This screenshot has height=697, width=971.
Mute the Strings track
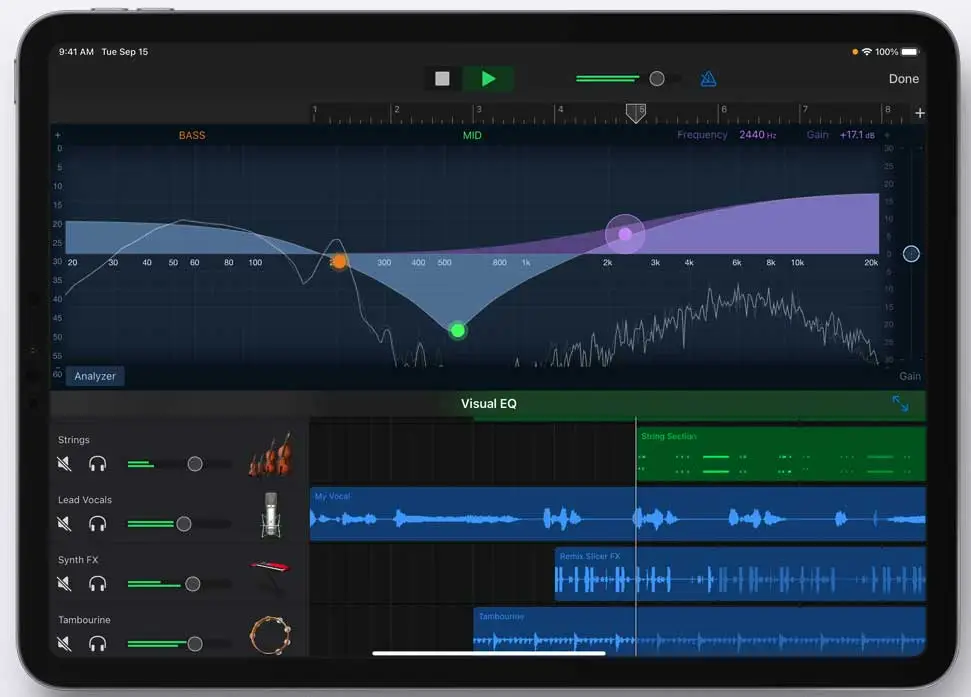[x=63, y=464]
